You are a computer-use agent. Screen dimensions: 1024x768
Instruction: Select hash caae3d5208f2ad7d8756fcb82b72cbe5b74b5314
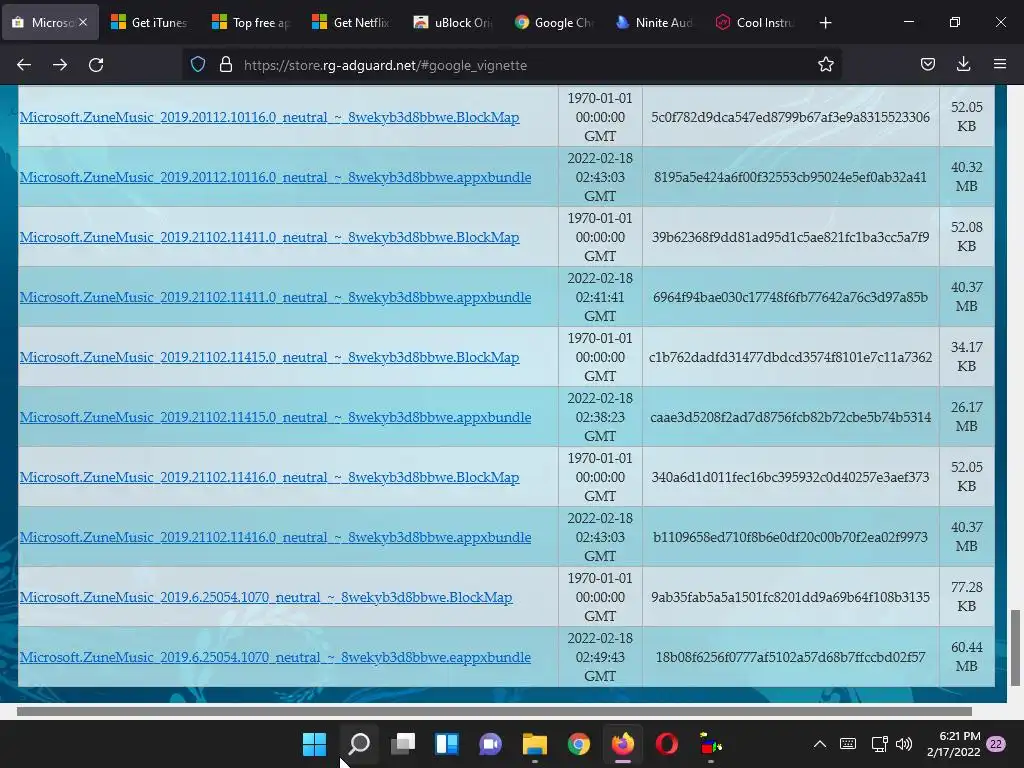click(790, 418)
